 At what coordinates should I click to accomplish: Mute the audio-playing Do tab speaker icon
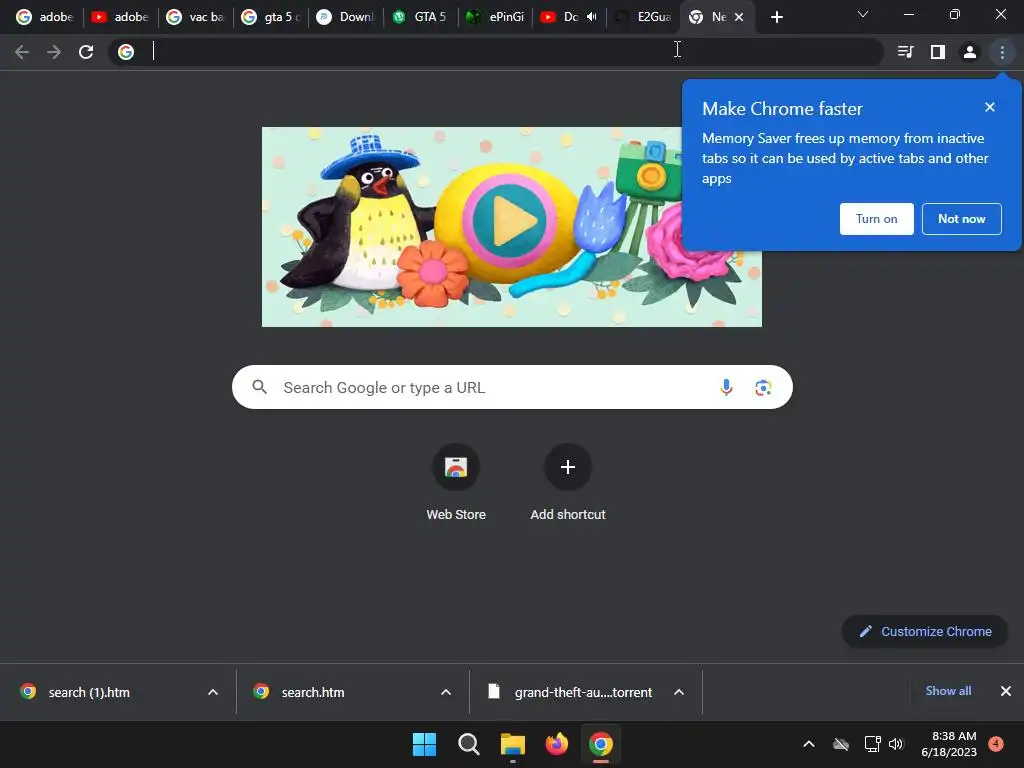[x=592, y=17]
